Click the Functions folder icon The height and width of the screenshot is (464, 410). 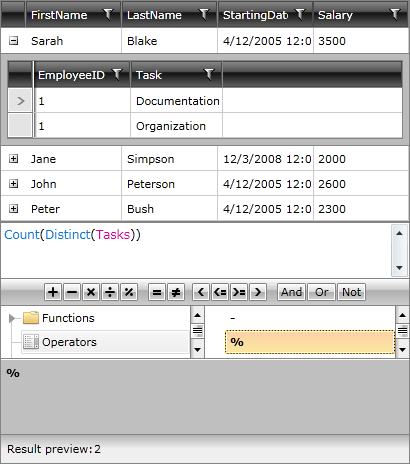[31, 318]
